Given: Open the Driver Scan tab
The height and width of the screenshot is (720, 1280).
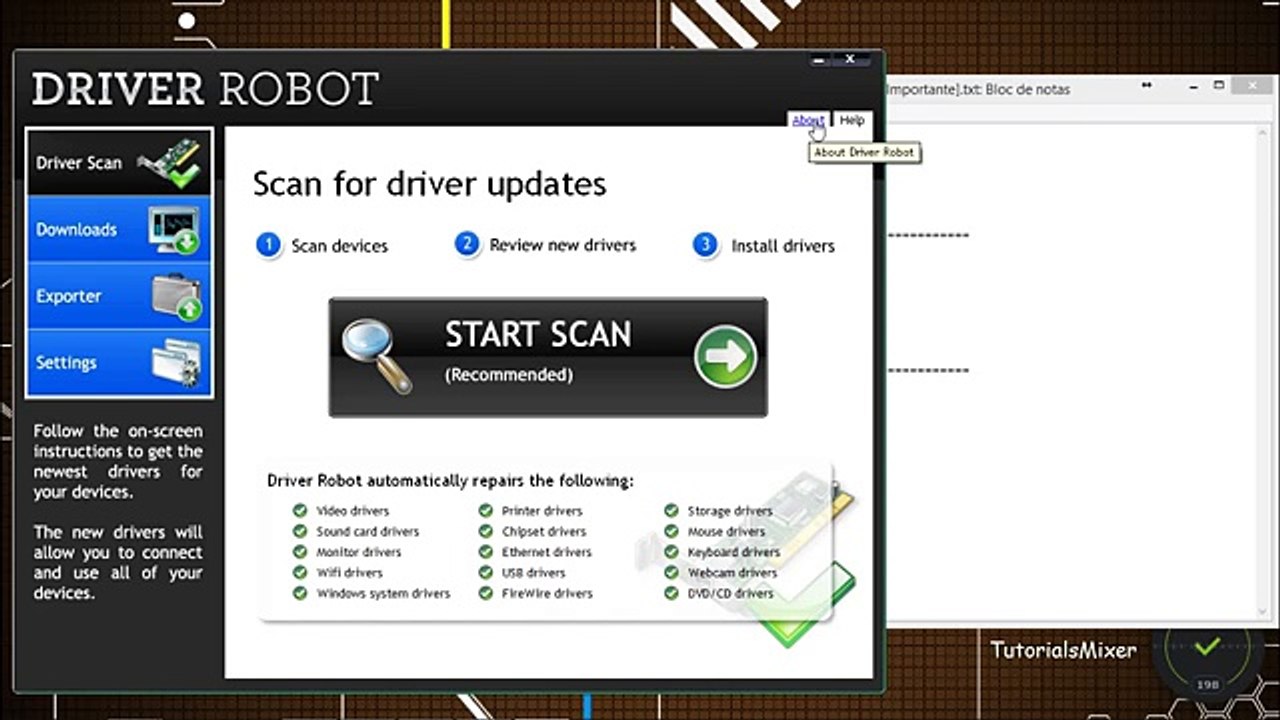Looking at the screenshot, I should click(119, 162).
